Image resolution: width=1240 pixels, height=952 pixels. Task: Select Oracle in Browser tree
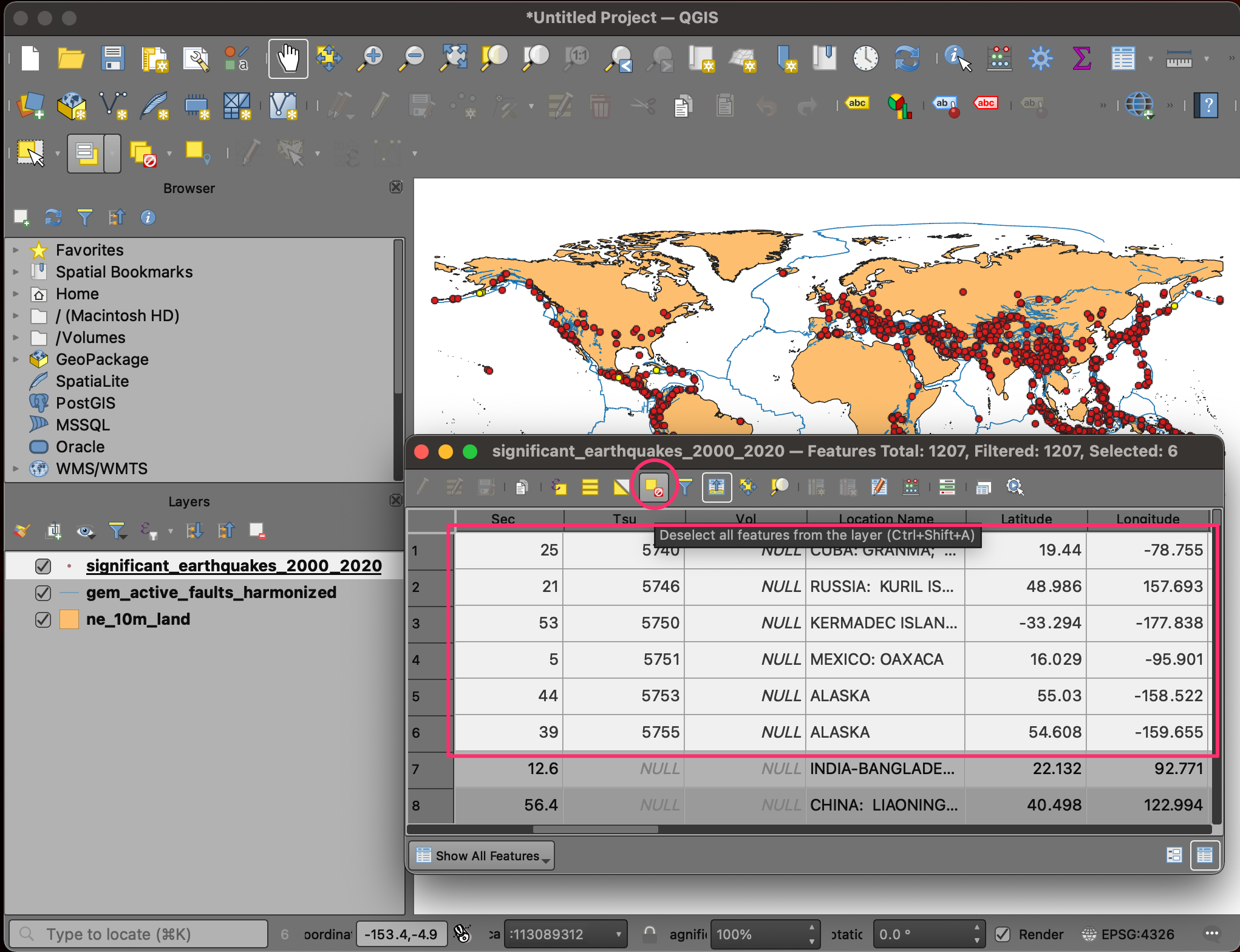click(x=80, y=446)
